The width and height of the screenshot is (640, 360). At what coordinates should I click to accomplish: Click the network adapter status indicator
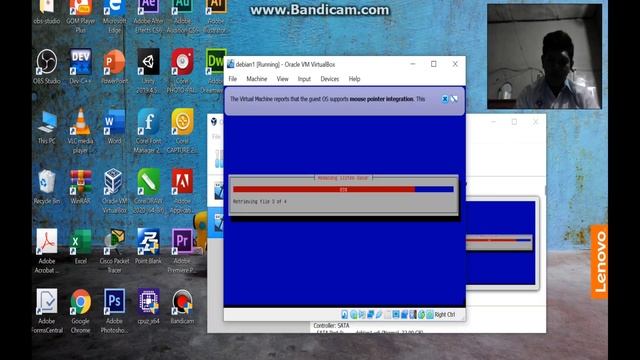coord(370,315)
